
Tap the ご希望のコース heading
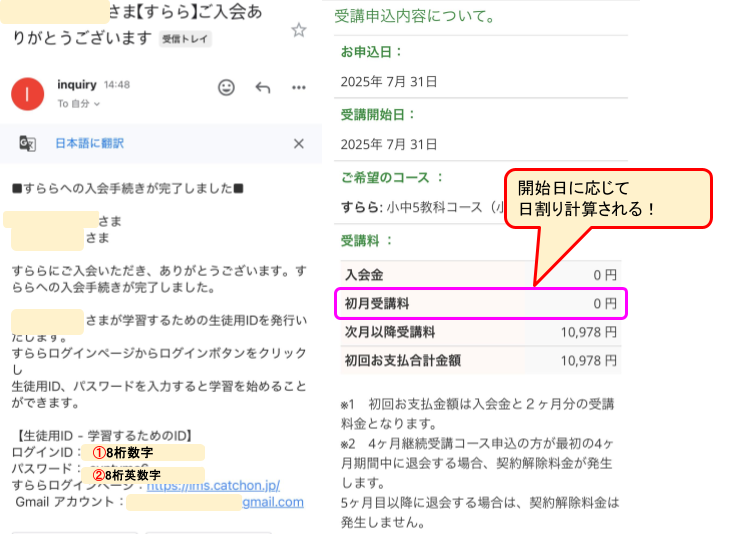tap(392, 178)
